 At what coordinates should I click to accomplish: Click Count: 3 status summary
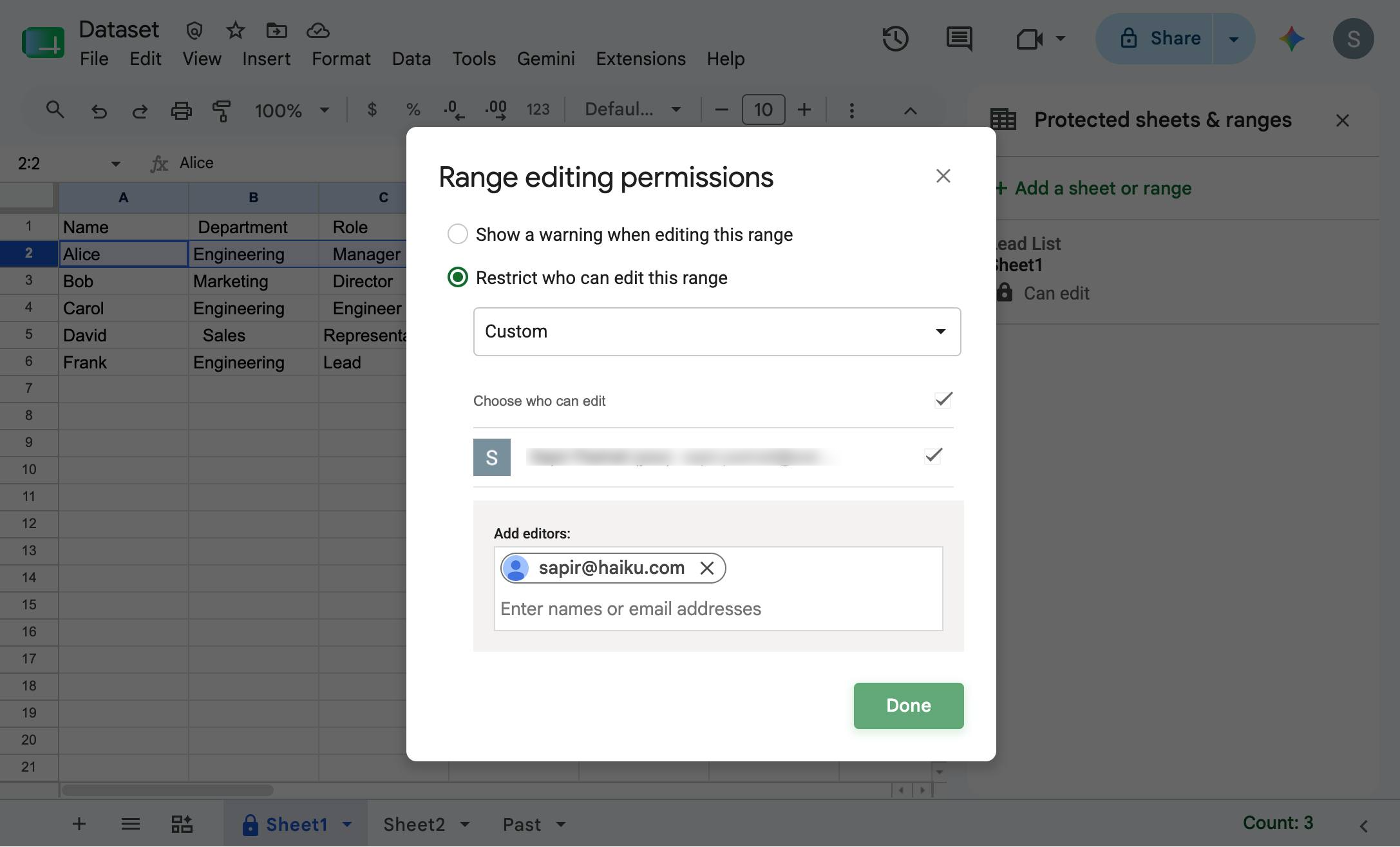(x=1278, y=823)
